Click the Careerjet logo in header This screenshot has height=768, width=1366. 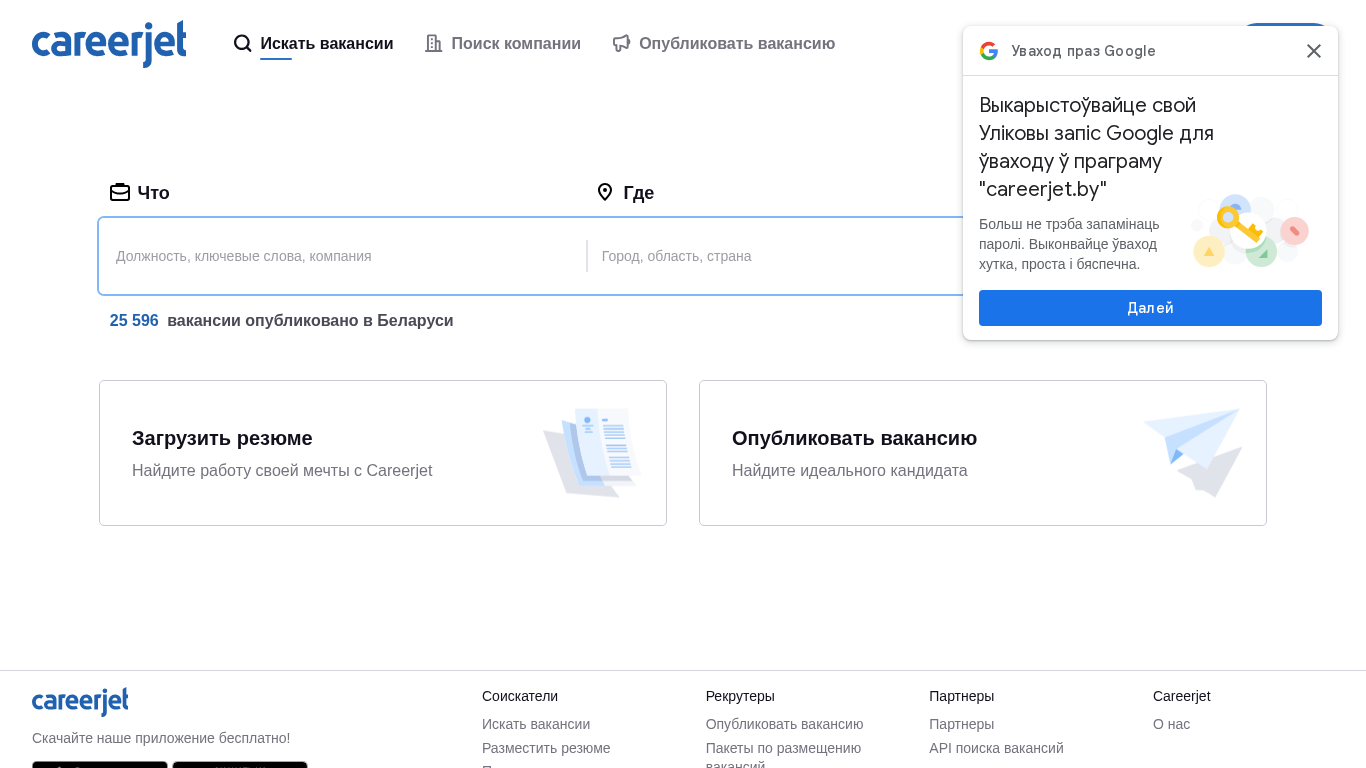coord(109,44)
